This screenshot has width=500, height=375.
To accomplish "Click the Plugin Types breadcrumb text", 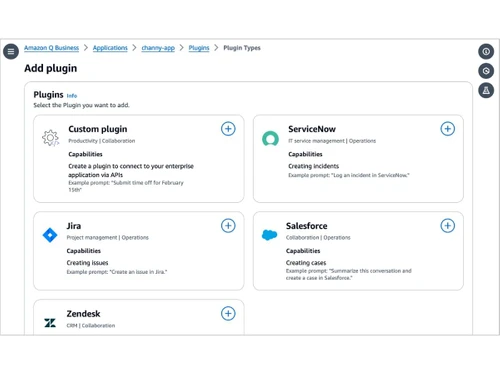I will tap(242, 48).
